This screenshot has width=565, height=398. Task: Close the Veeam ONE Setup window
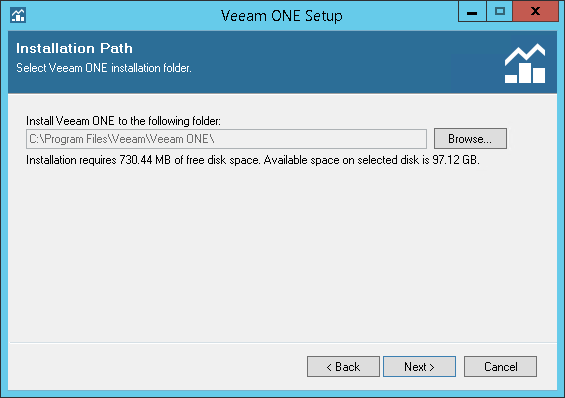[x=535, y=12]
